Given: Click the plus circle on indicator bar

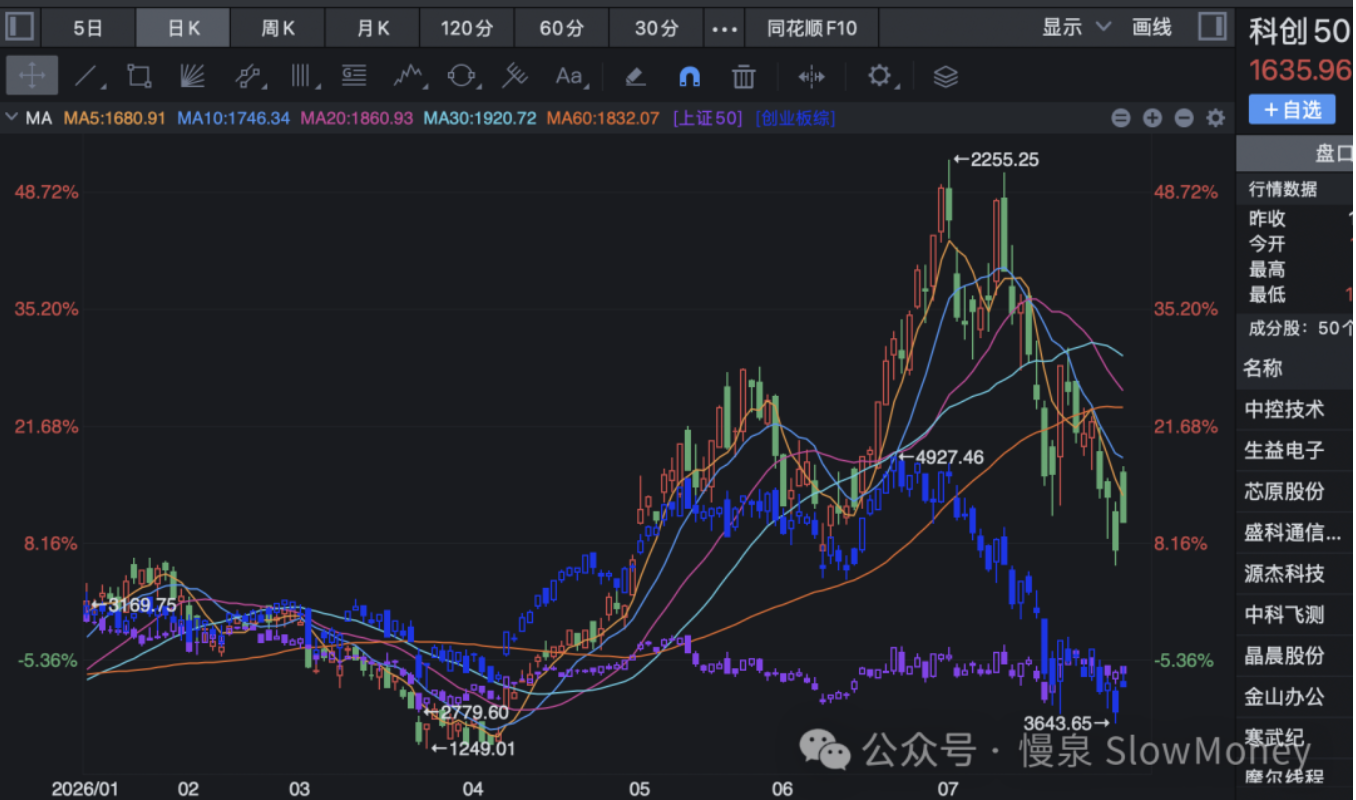Looking at the screenshot, I should 1152,118.
